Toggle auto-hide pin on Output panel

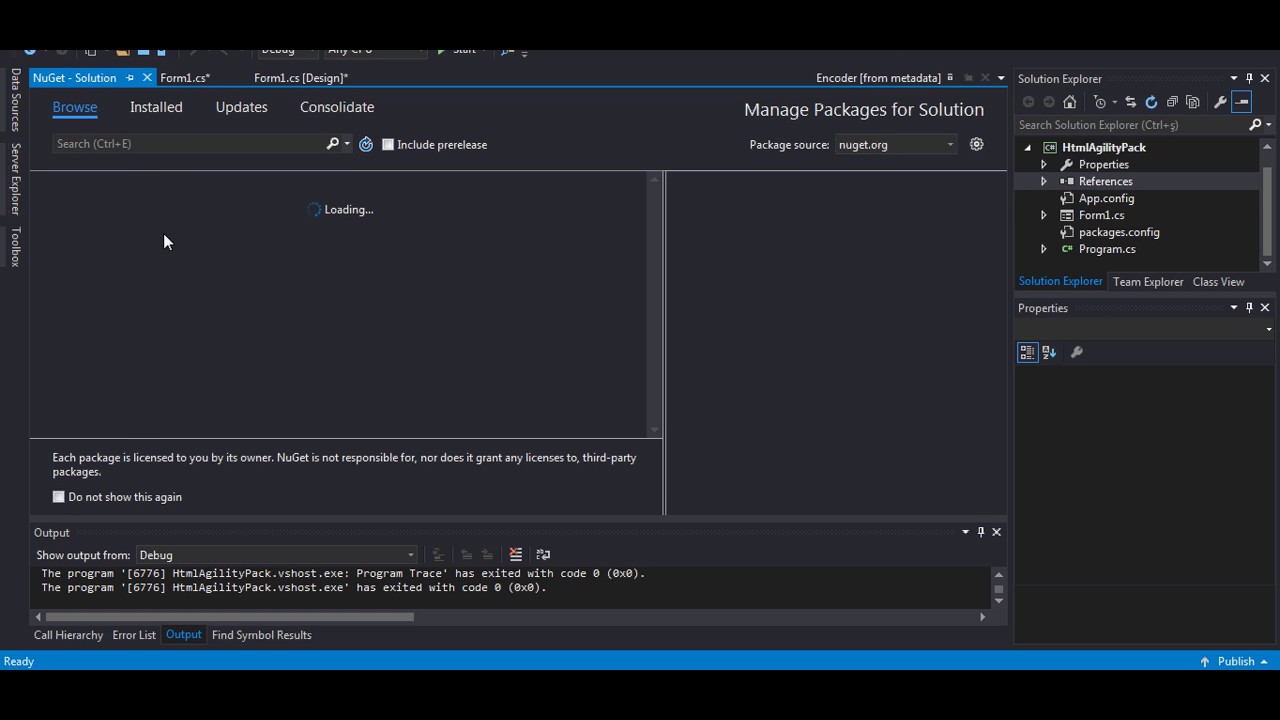pos(981,532)
